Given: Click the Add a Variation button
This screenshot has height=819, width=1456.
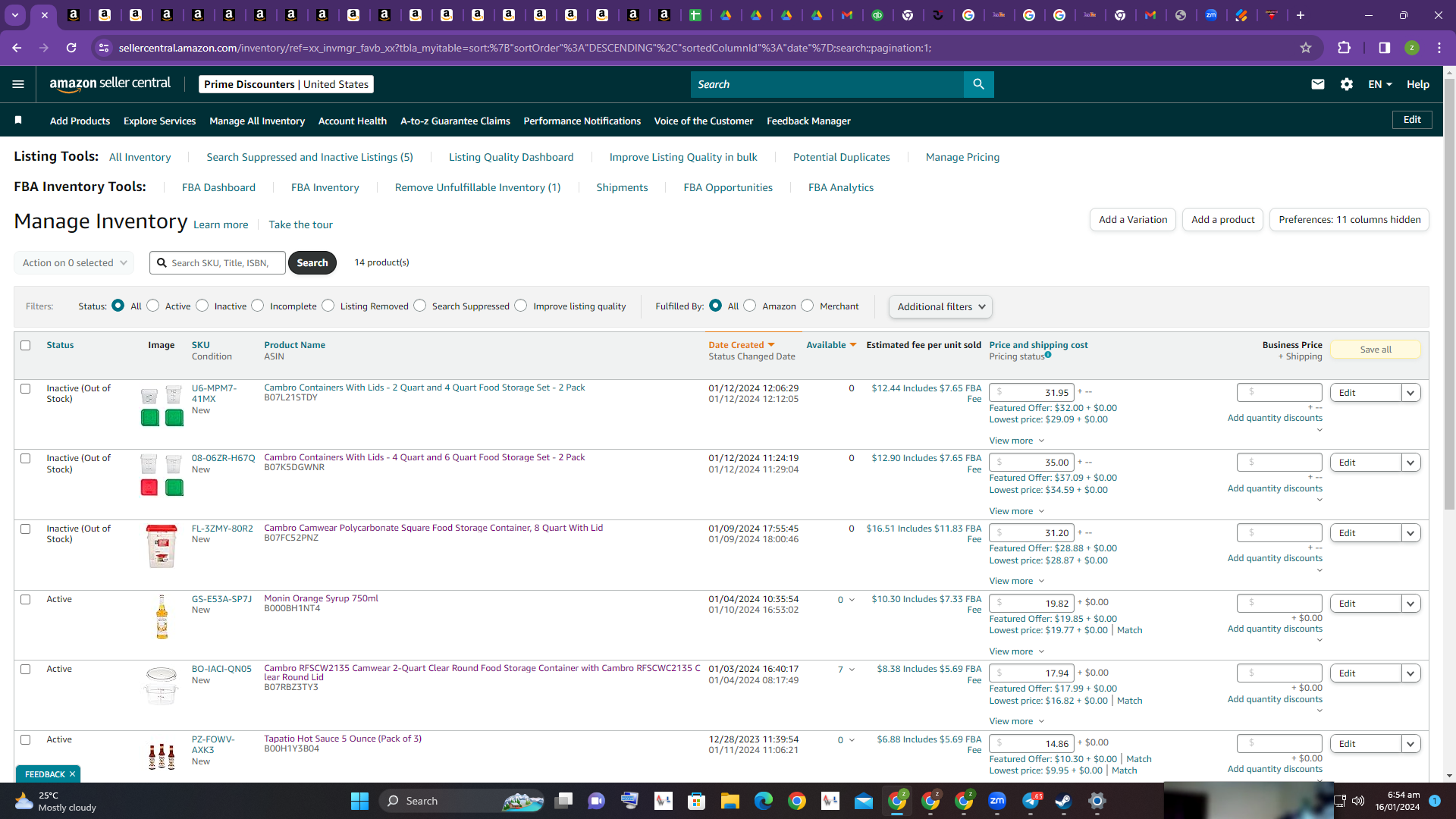Looking at the screenshot, I should pyautogui.click(x=1133, y=220).
